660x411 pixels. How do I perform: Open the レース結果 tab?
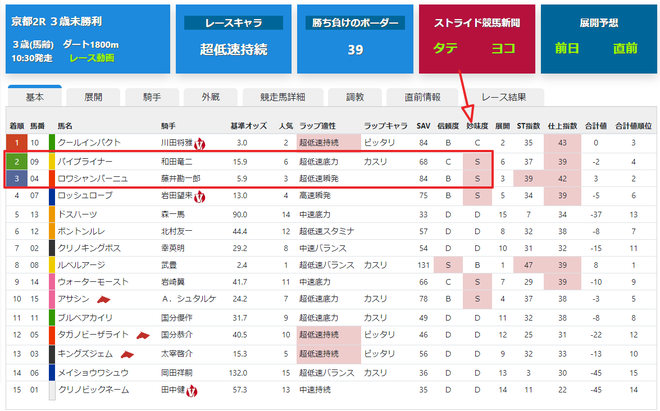pyautogui.click(x=503, y=97)
